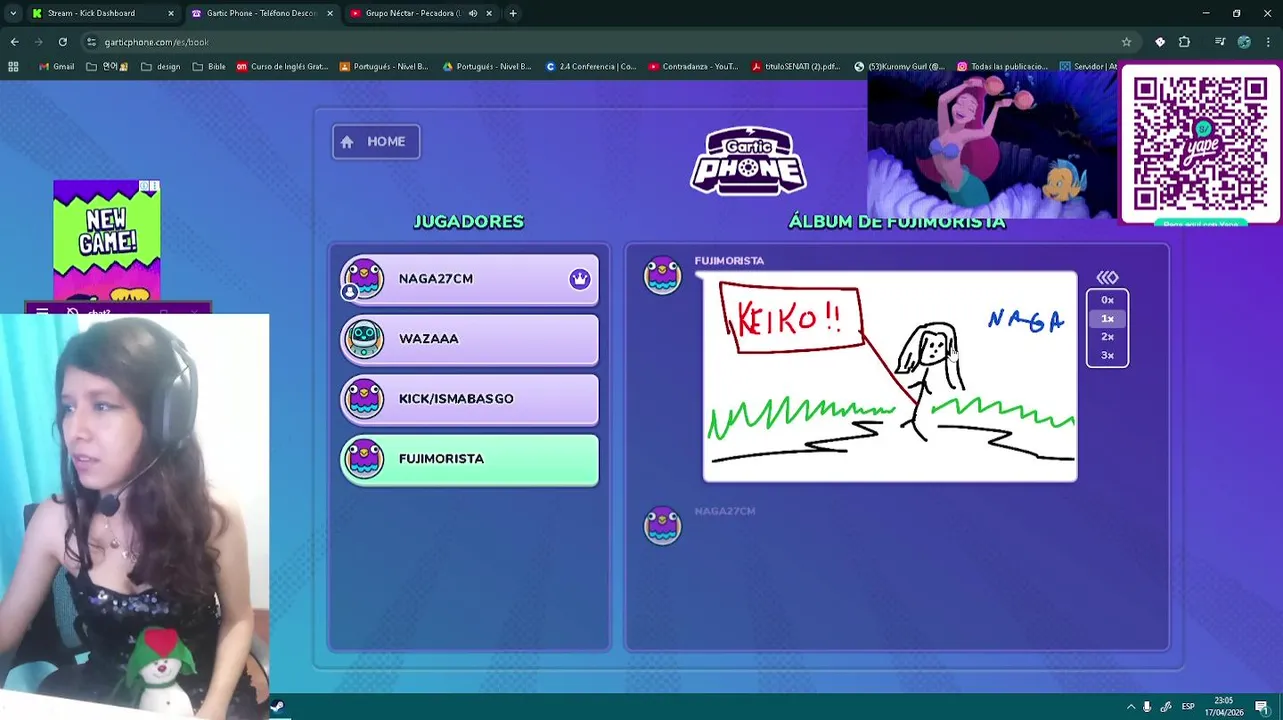Click the rewind double-arrow above speed options
Viewport: 1283px width, 720px height.
(x=1107, y=278)
